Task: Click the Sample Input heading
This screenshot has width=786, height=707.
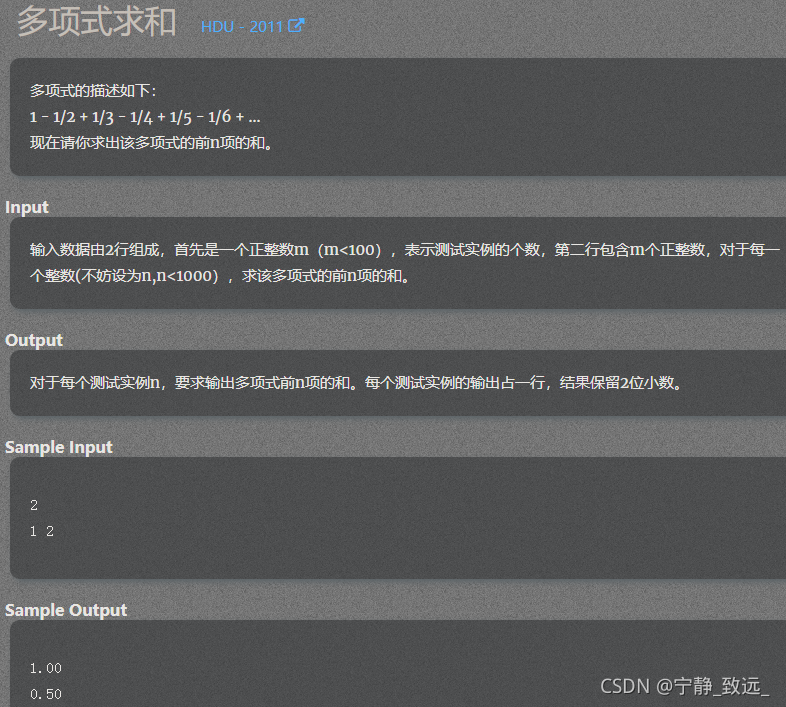Action: coord(59,447)
